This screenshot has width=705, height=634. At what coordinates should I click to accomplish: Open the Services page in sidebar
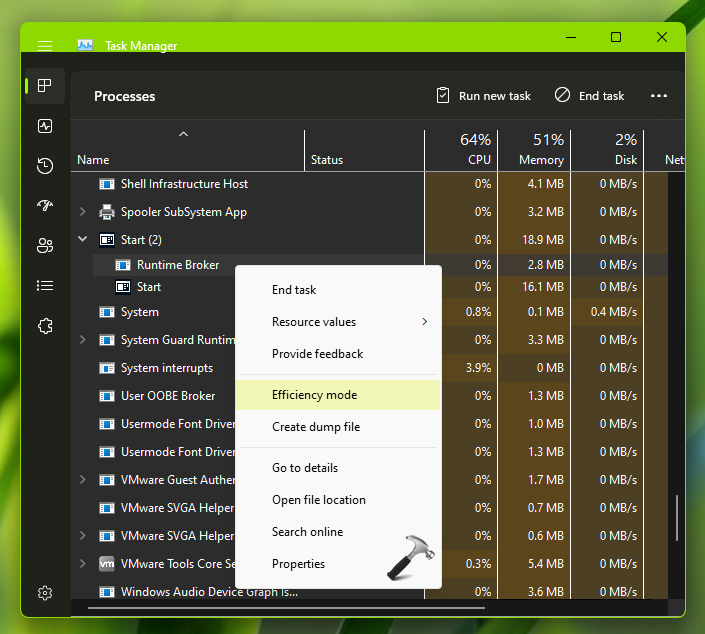pyautogui.click(x=45, y=326)
